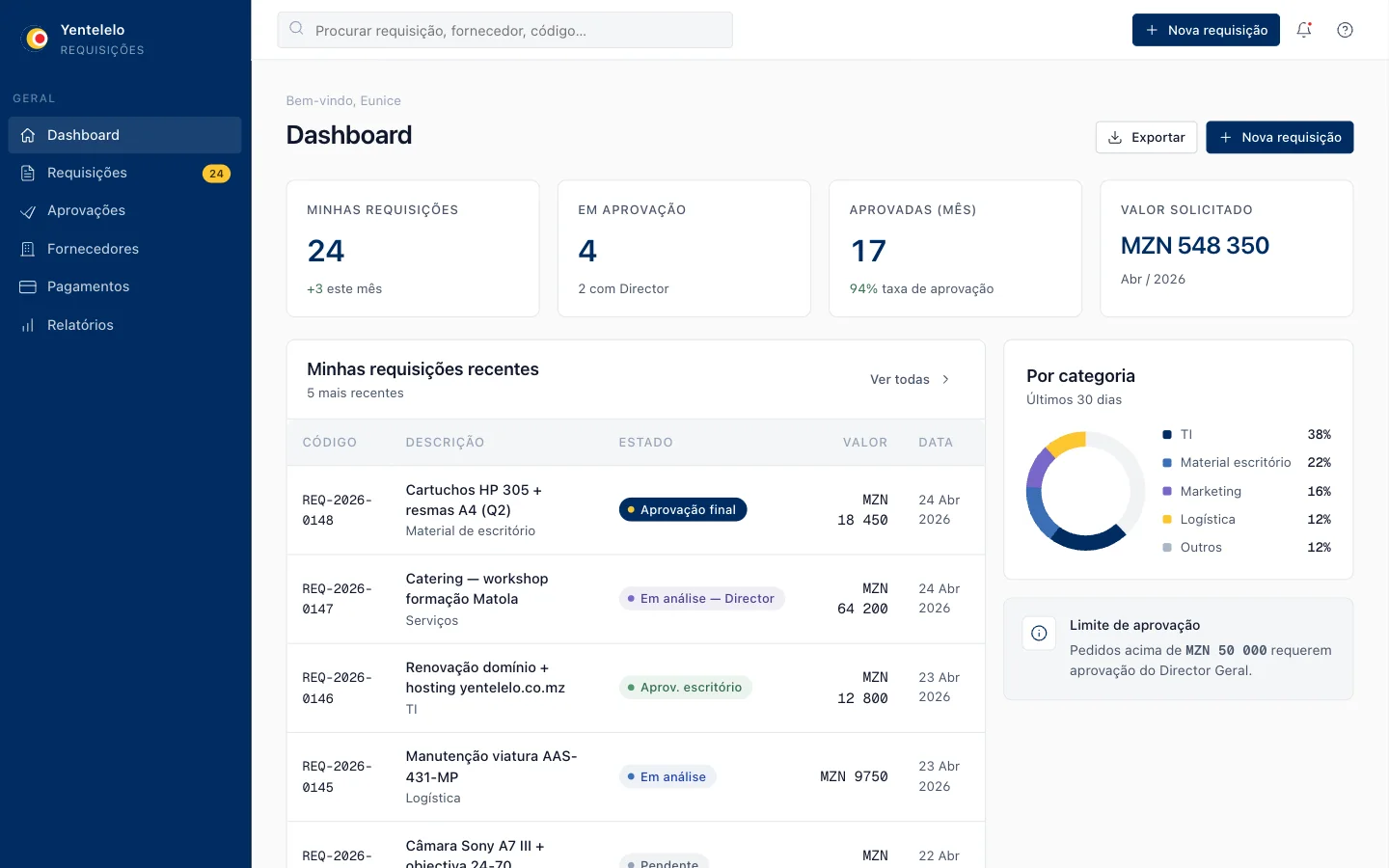Image resolution: width=1389 pixels, height=868 pixels.
Task: Click the Logística yellow legend swatch
Action: 1167,519
